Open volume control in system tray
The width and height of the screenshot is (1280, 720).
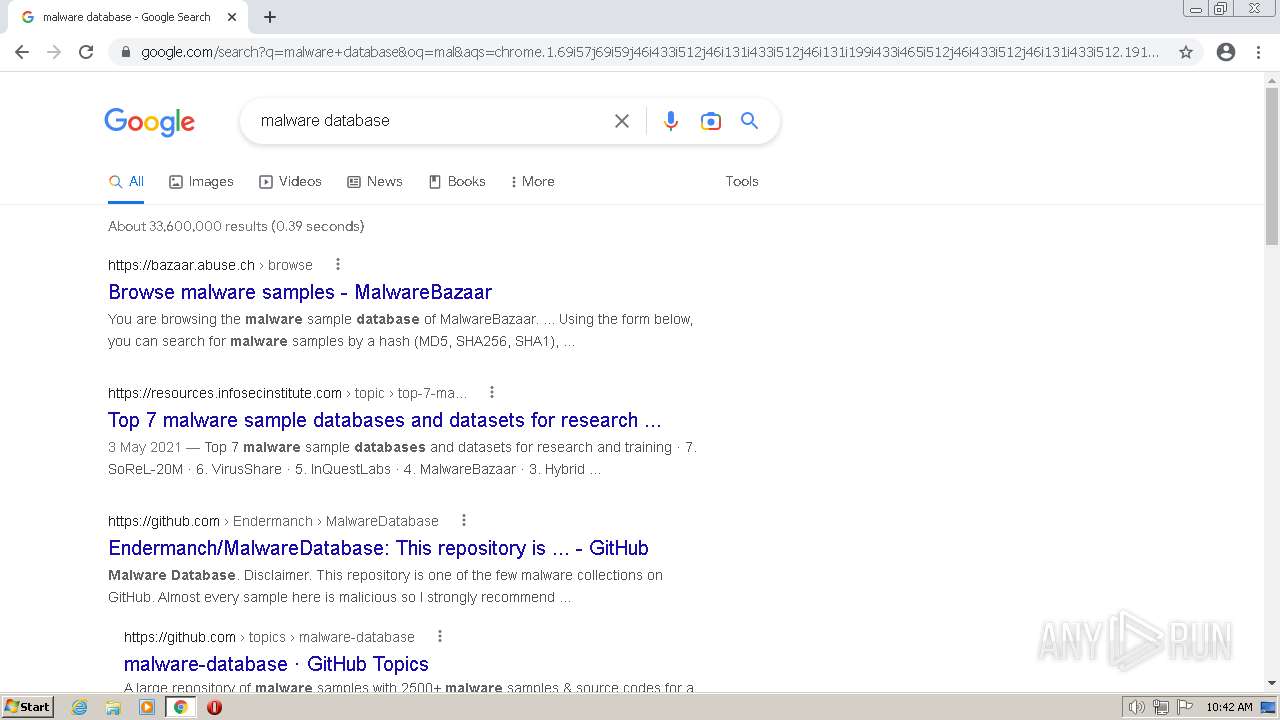click(x=1137, y=707)
